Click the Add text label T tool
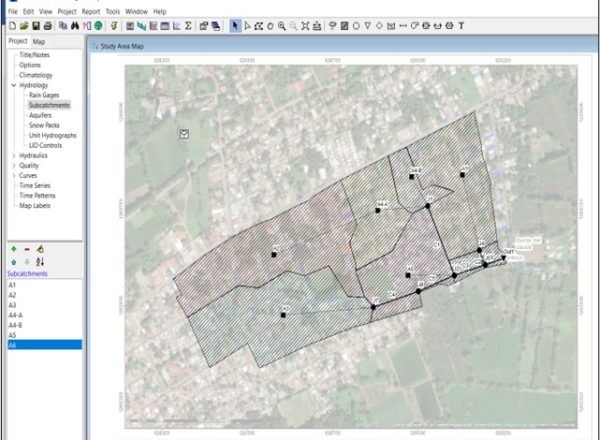The width and height of the screenshot is (600, 440). [460, 24]
